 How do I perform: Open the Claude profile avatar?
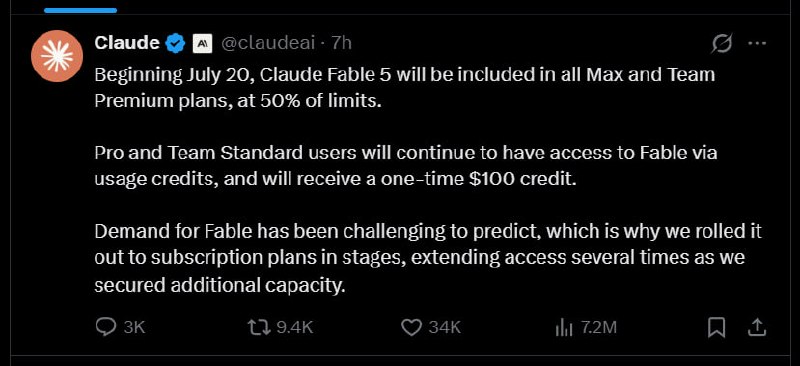click(57, 56)
